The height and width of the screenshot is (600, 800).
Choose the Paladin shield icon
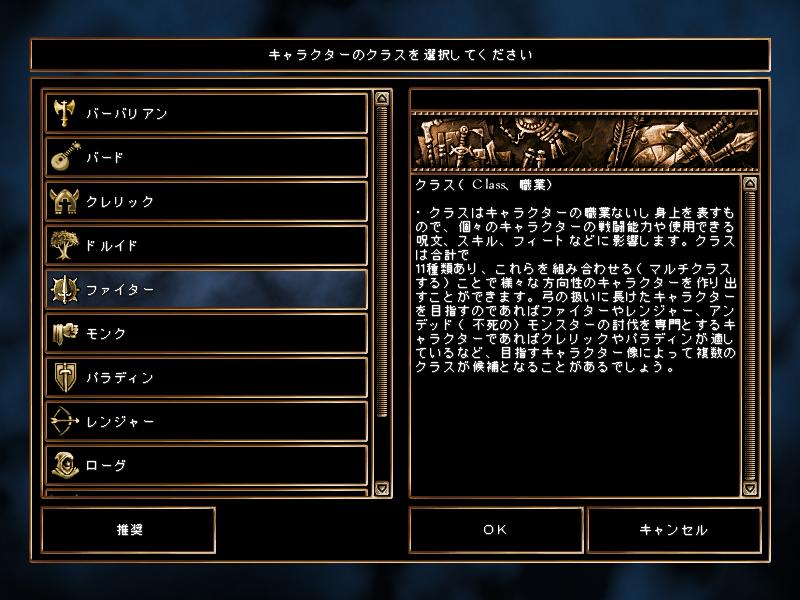point(65,377)
